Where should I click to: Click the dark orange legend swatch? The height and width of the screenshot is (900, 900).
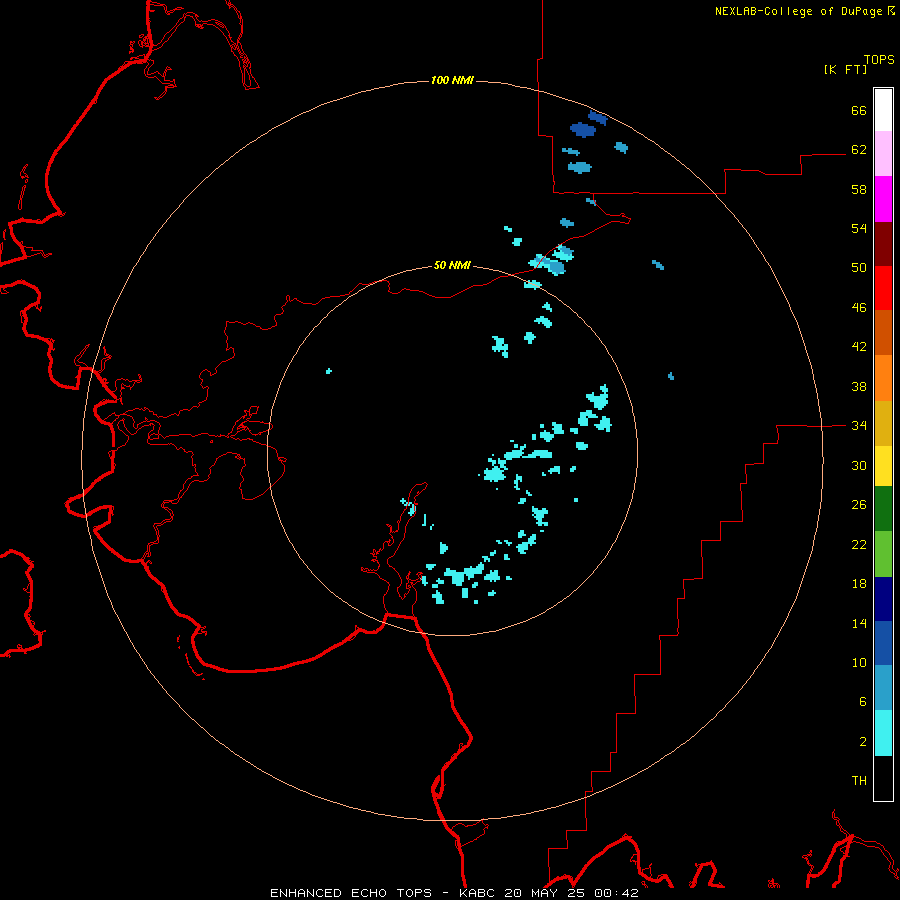883,333
